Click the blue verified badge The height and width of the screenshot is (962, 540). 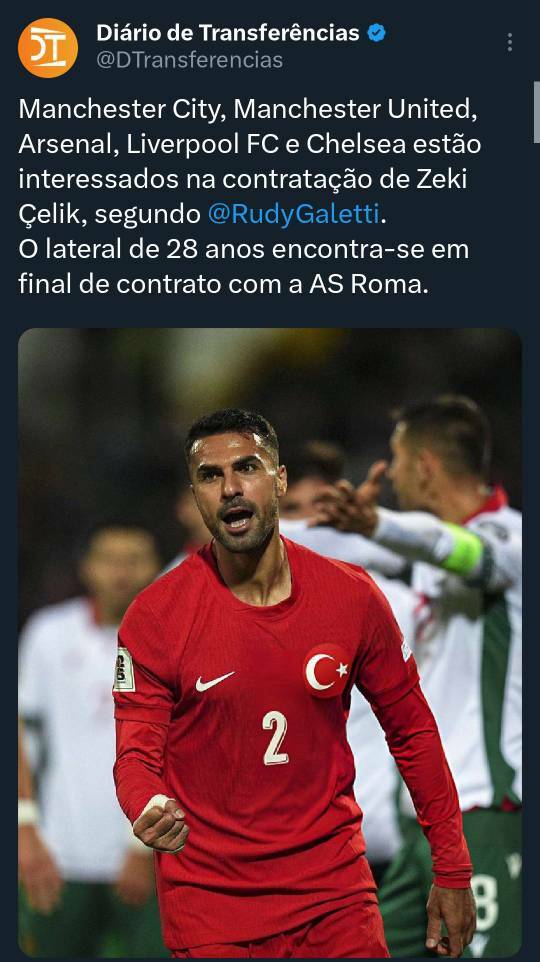(376, 33)
